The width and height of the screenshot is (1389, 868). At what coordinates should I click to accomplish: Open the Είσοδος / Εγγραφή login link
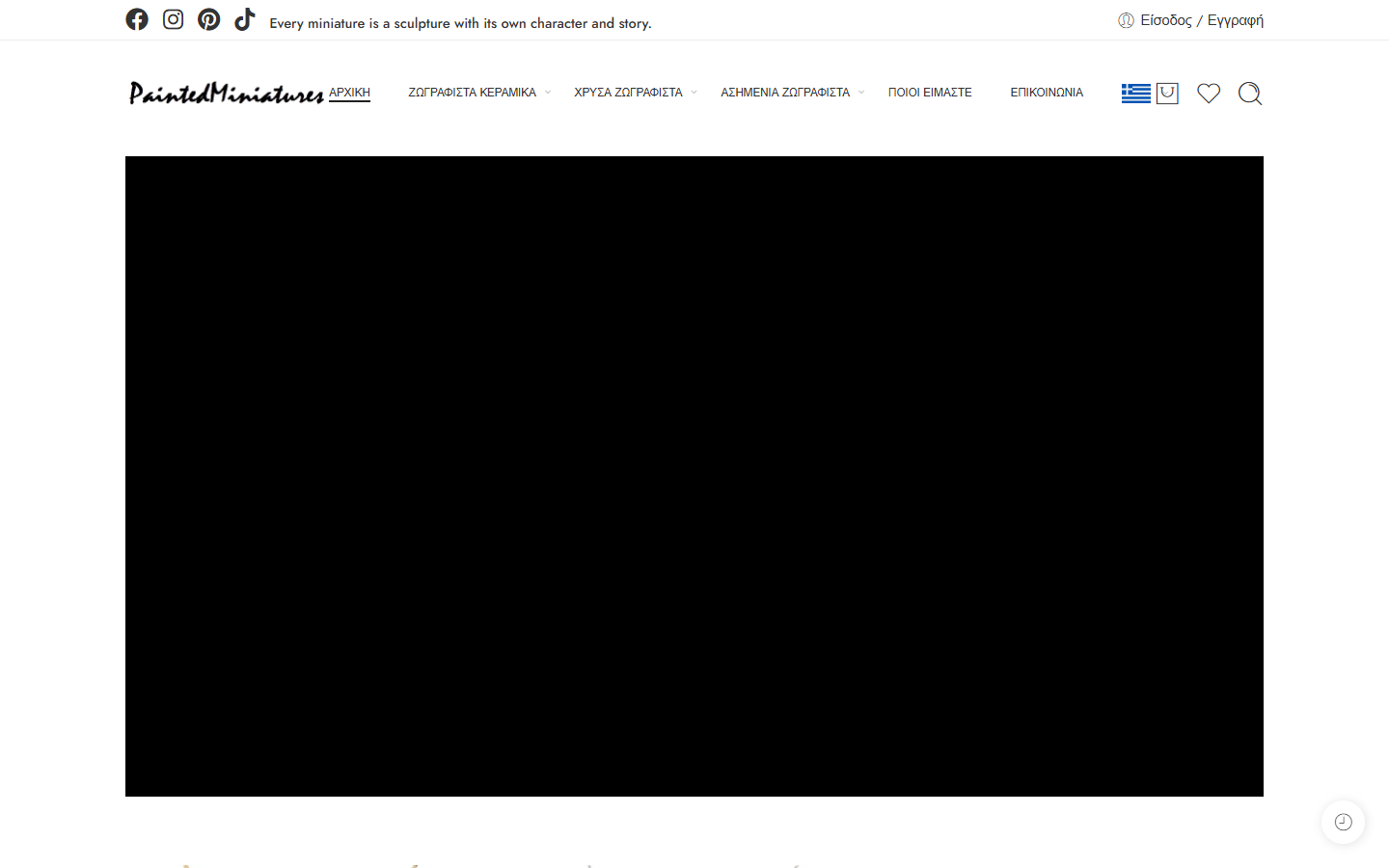(1202, 20)
